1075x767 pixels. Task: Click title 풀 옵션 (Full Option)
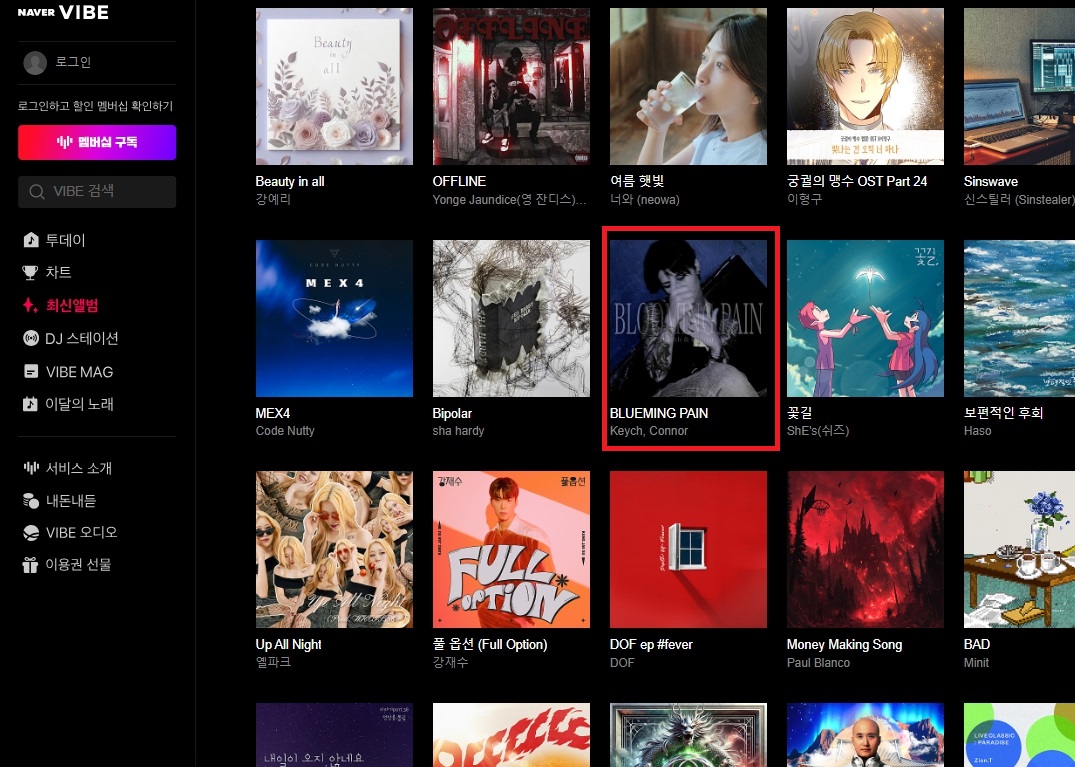coord(490,644)
